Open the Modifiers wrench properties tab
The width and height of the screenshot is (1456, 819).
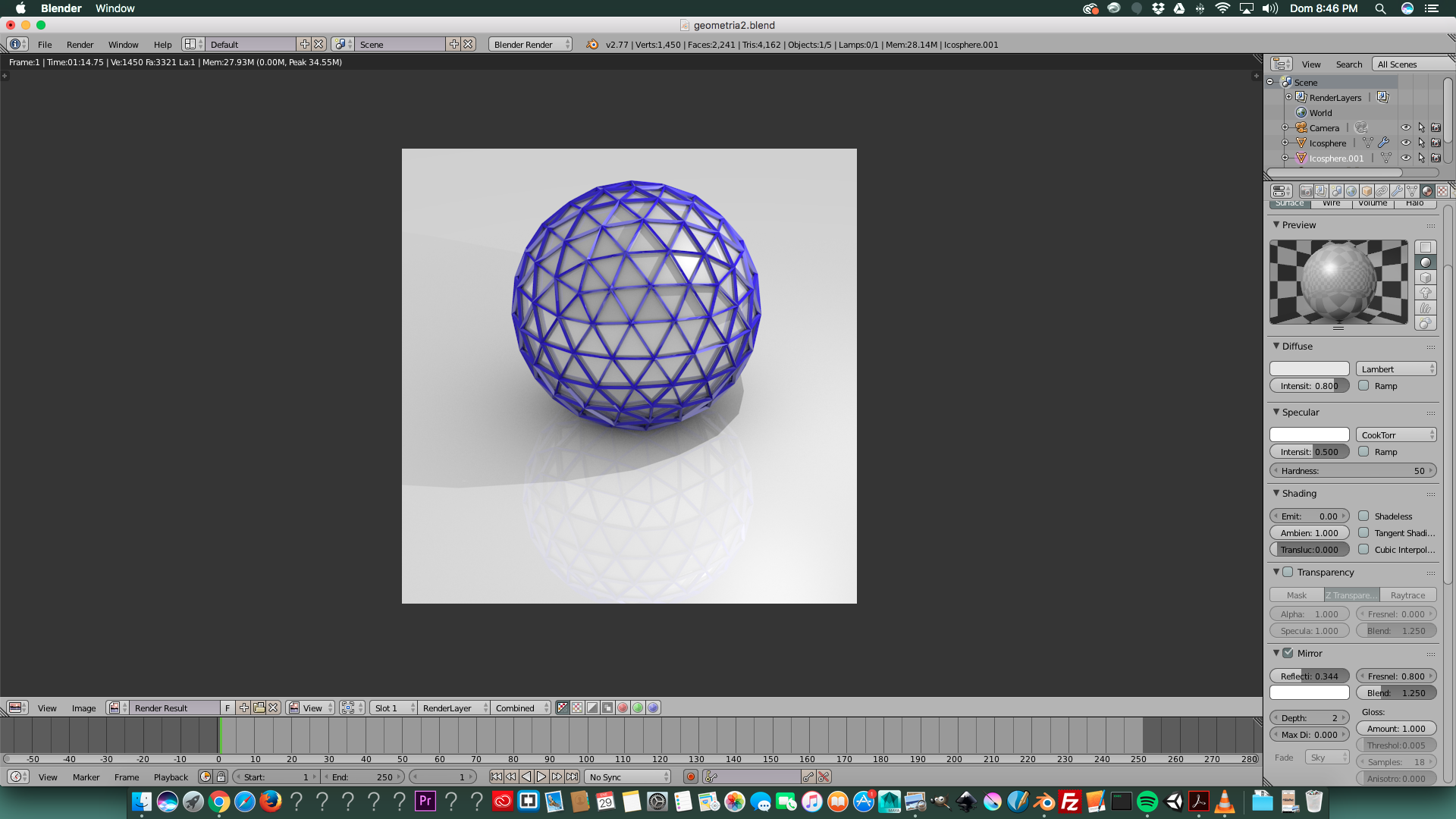point(1397,191)
